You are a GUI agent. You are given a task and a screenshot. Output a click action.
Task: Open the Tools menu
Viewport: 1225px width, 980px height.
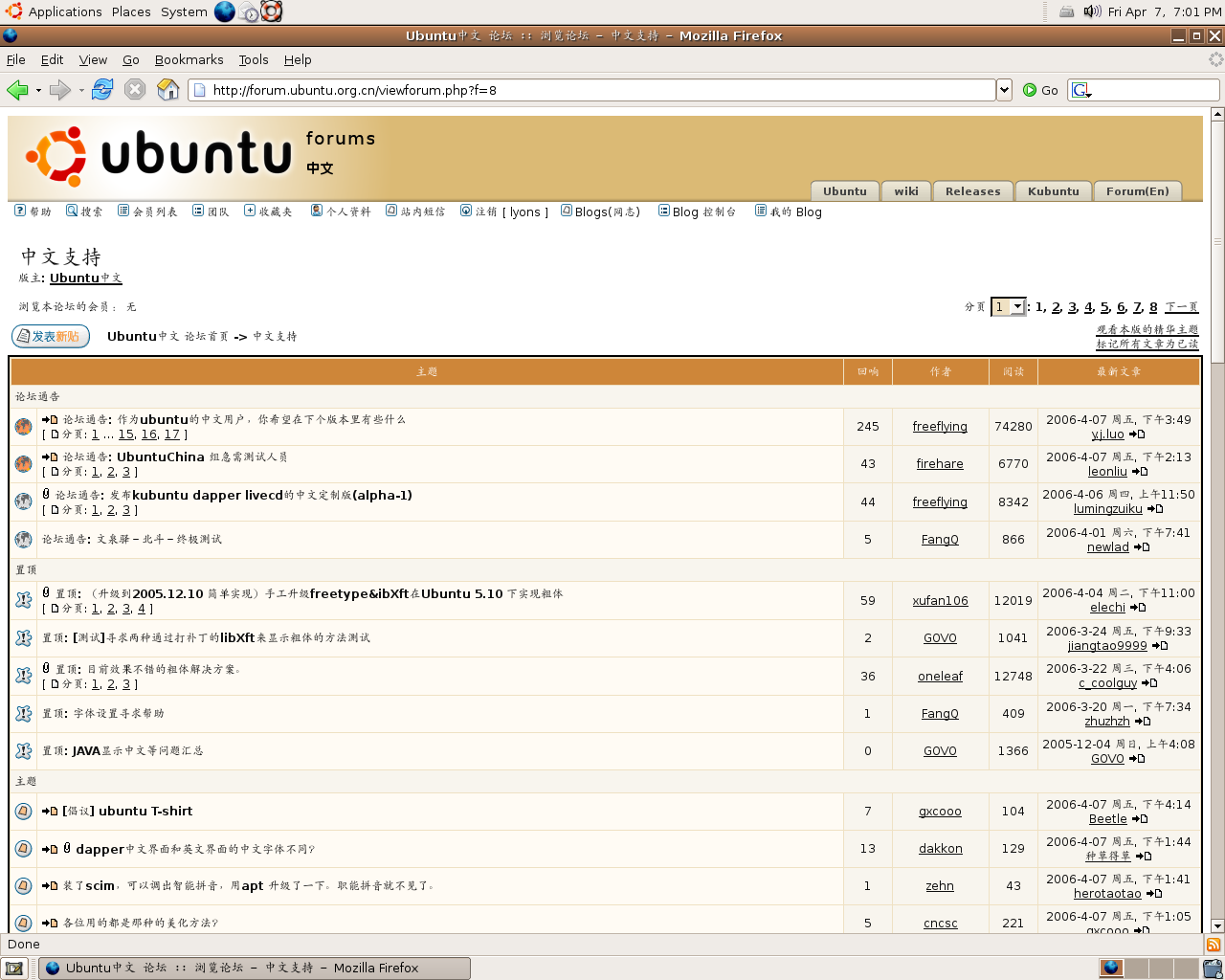[x=254, y=59]
